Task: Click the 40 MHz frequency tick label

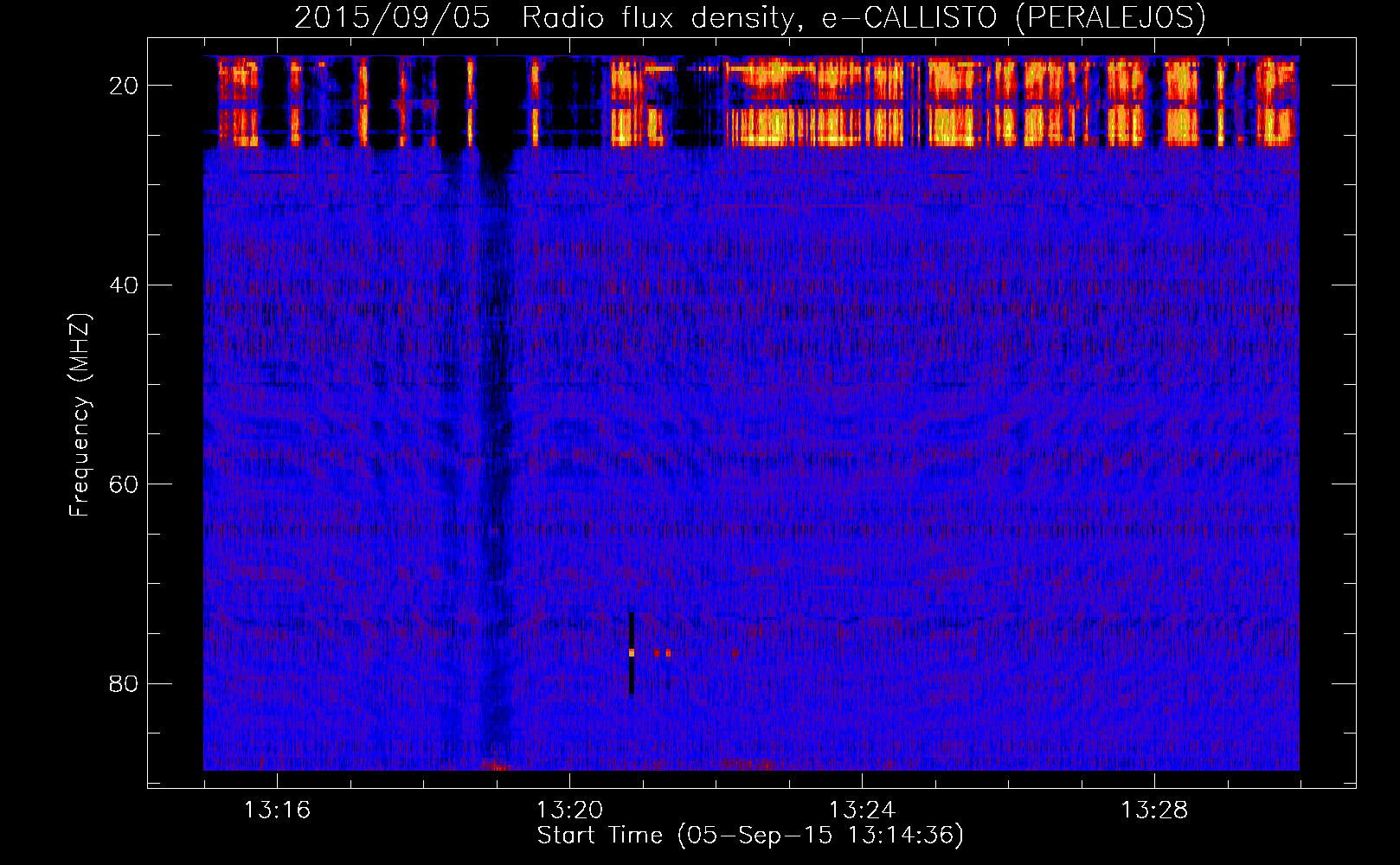Action: [x=124, y=285]
